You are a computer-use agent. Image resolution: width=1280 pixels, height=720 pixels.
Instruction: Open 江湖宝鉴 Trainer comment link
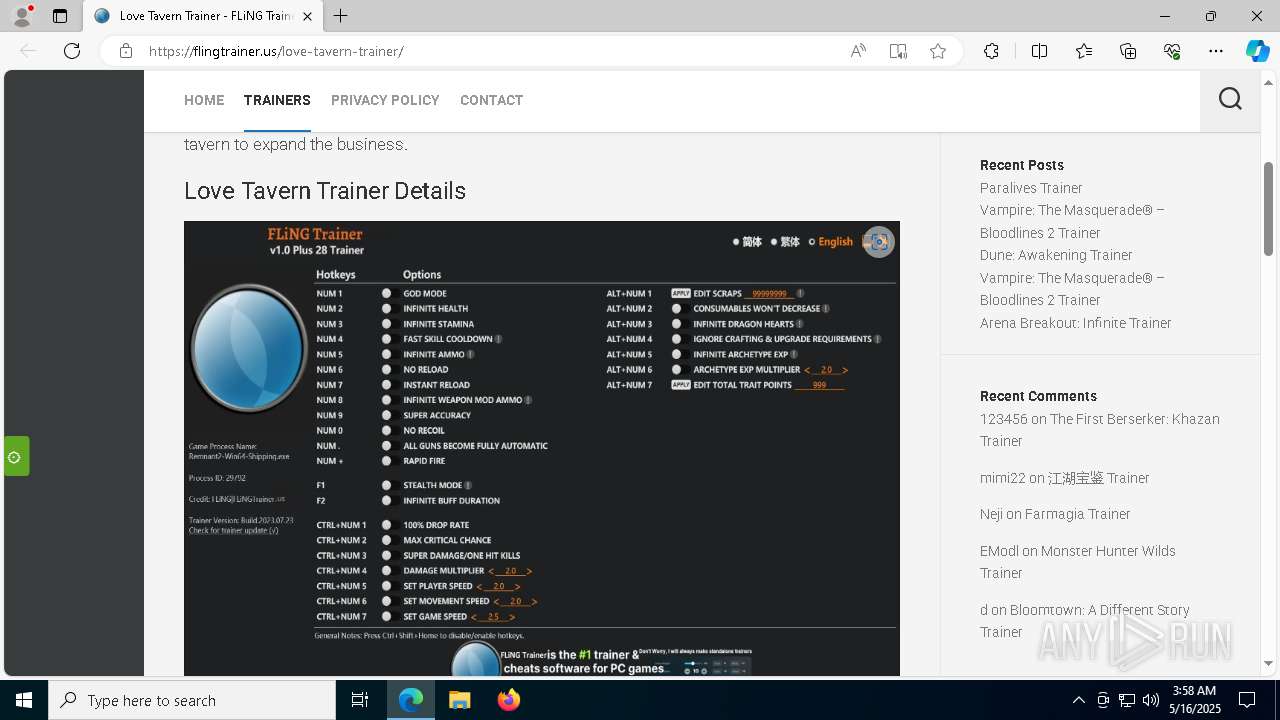(x=1098, y=478)
